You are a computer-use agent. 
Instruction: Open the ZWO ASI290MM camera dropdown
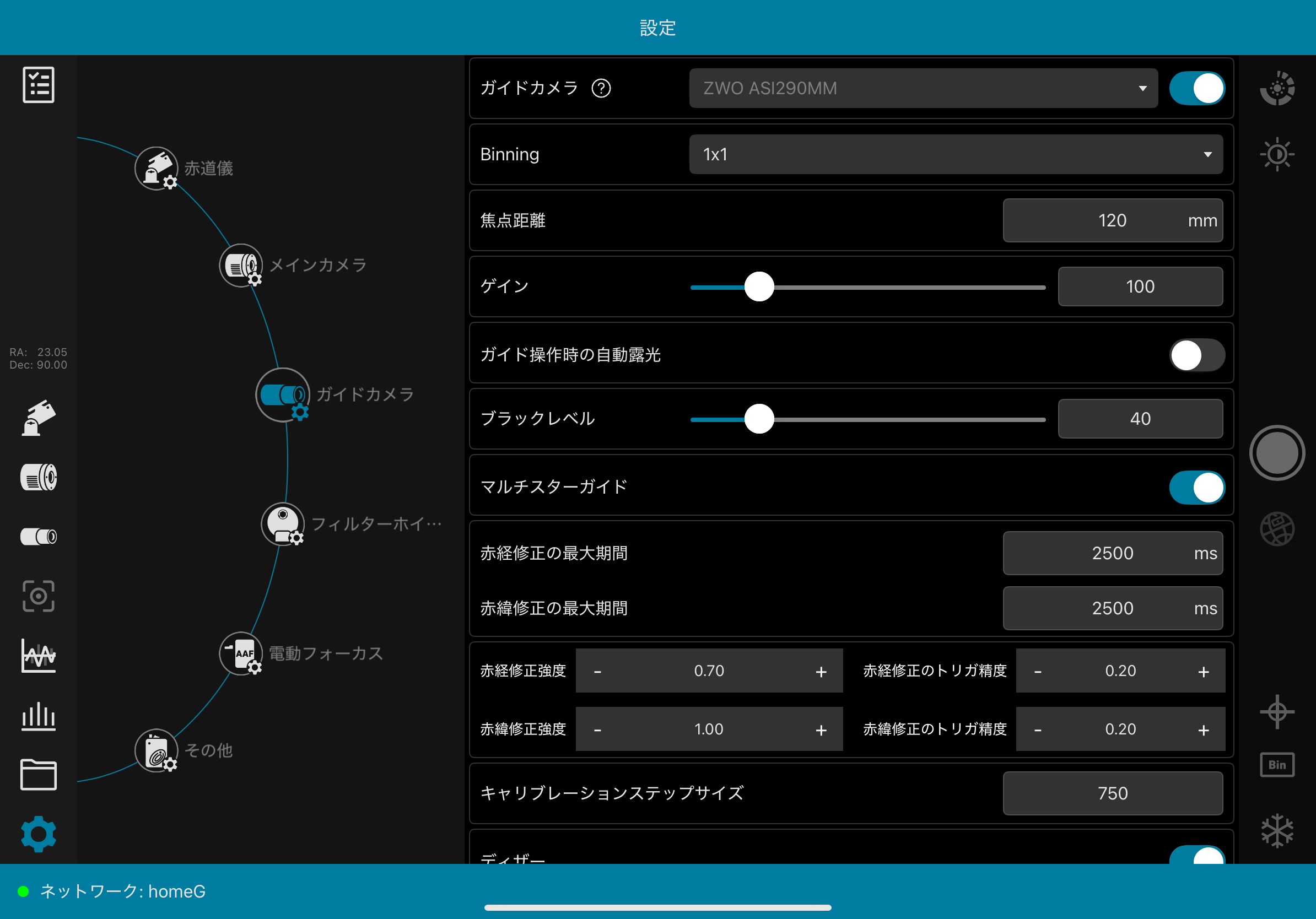tap(923, 88)
